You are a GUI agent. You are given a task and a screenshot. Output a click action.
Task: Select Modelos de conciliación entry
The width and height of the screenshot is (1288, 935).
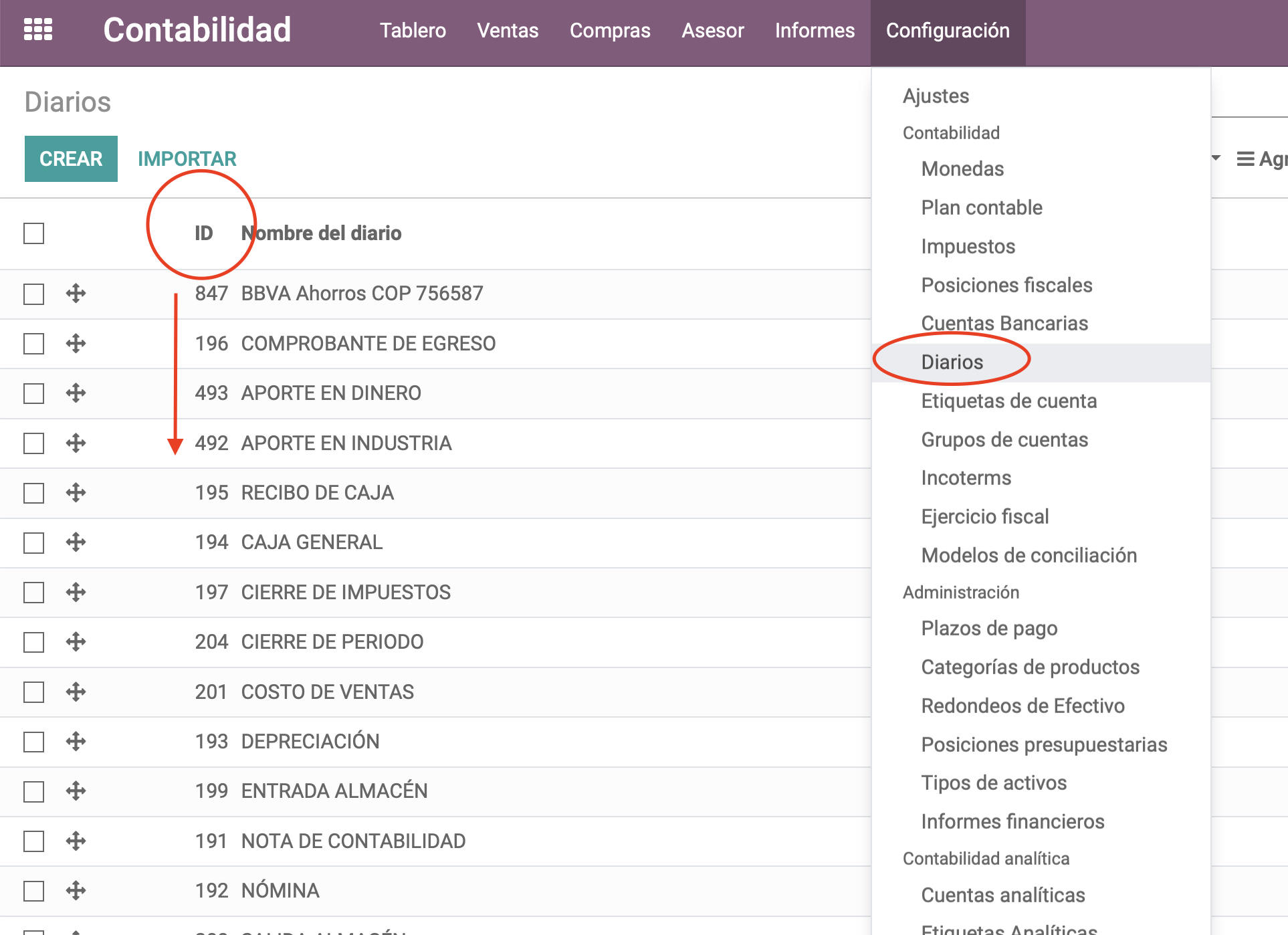[1041, 556]
